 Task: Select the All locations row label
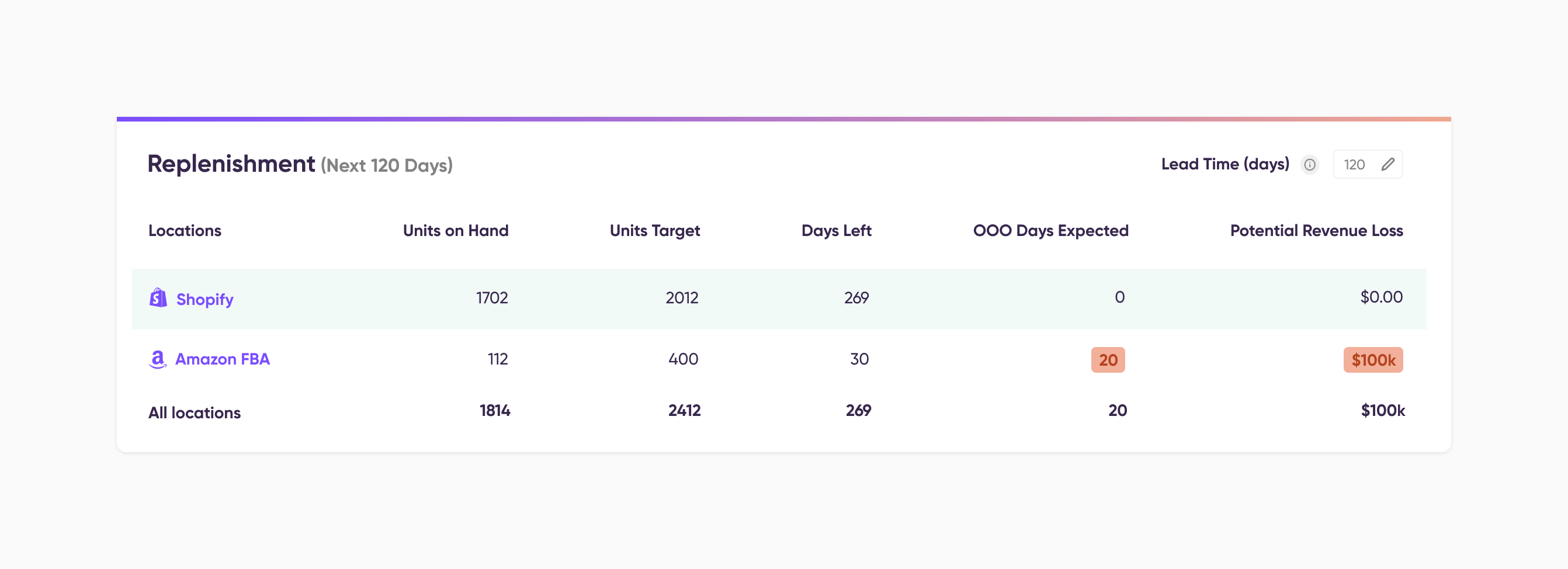click(195, 412)
